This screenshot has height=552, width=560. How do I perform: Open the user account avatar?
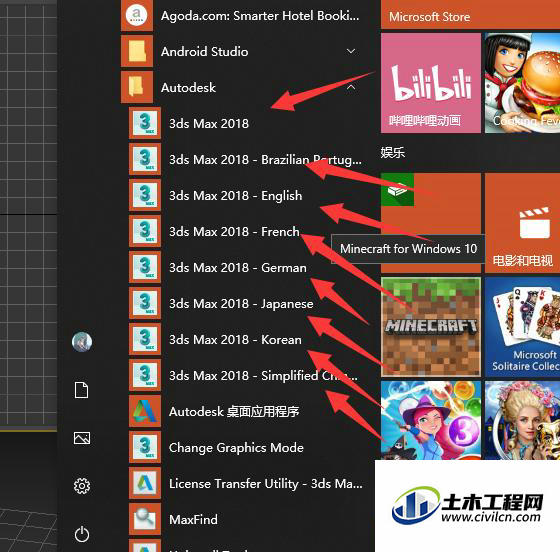(82, 342)
